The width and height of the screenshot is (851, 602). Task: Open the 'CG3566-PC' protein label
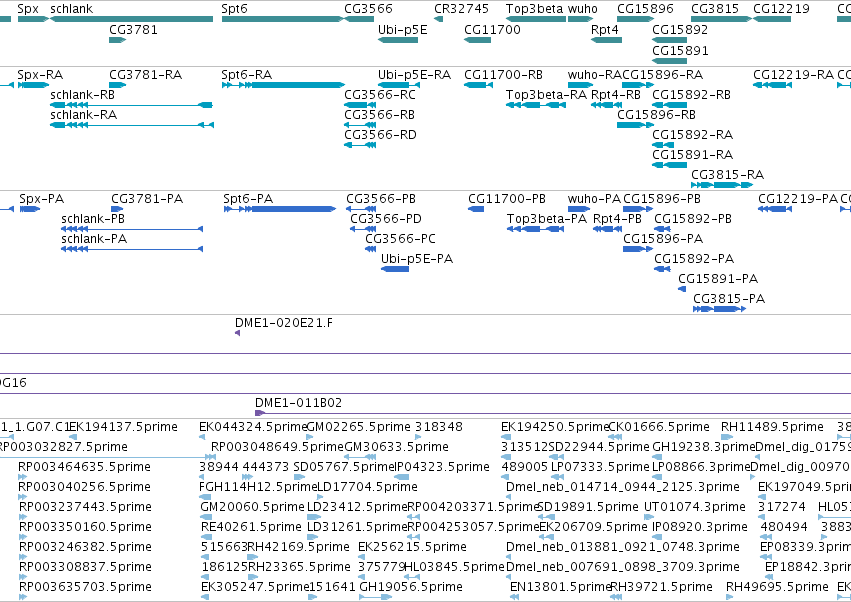401,239
